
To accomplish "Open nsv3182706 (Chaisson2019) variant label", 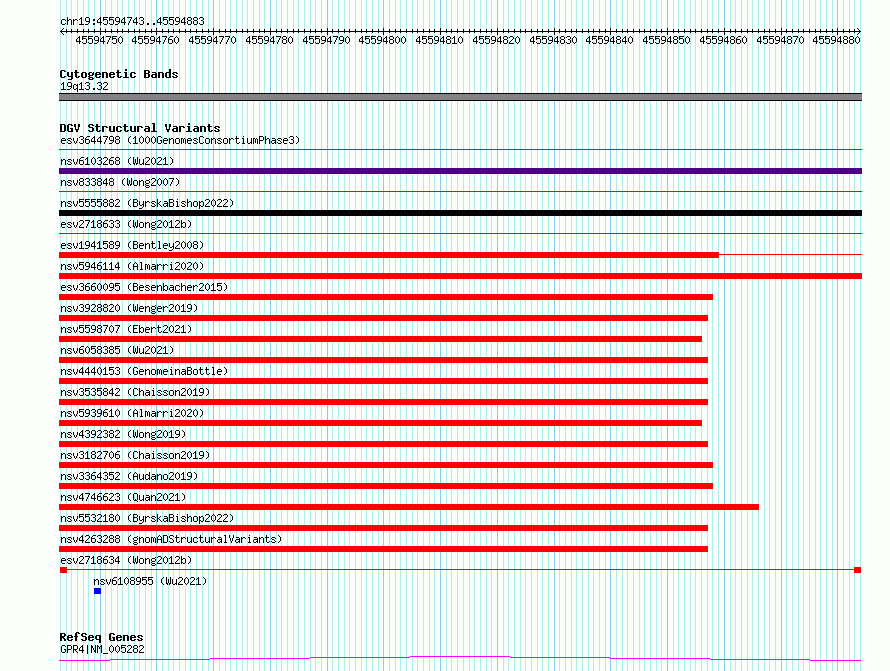I will (x=135, y=455).
